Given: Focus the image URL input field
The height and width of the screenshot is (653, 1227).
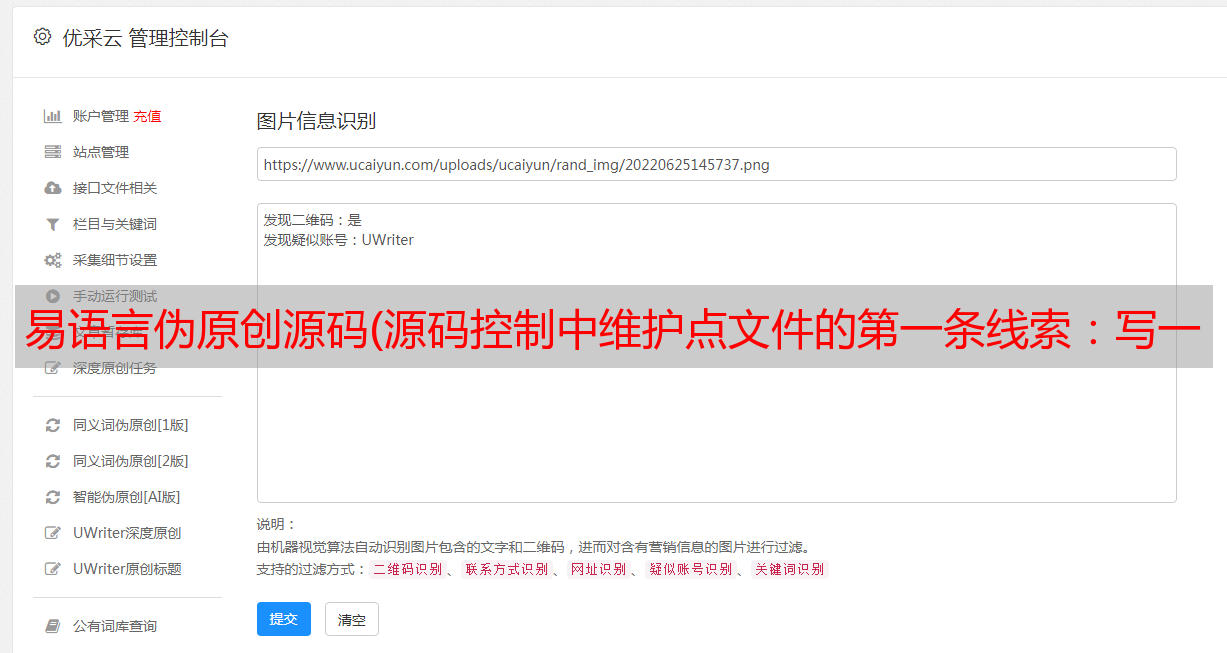Looking at the screenshot, I should point(716,164).
